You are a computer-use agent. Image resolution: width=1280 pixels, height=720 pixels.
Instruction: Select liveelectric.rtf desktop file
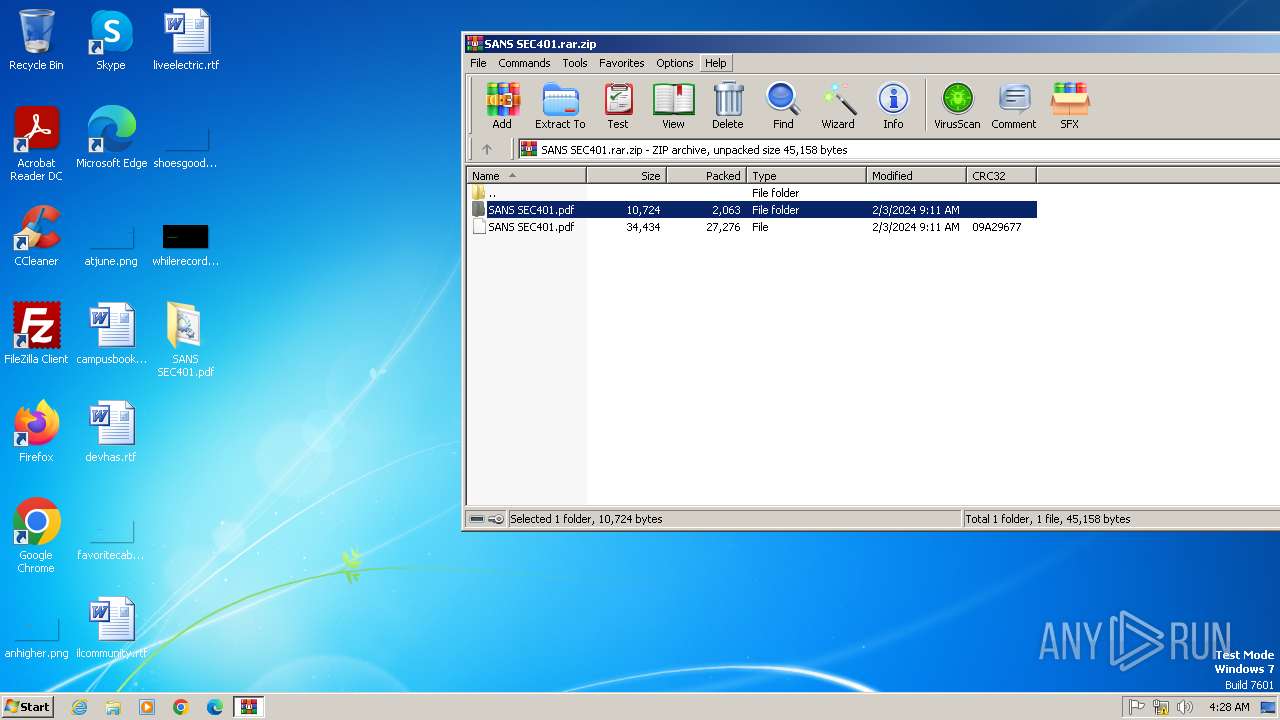click(x=186, y=41)
